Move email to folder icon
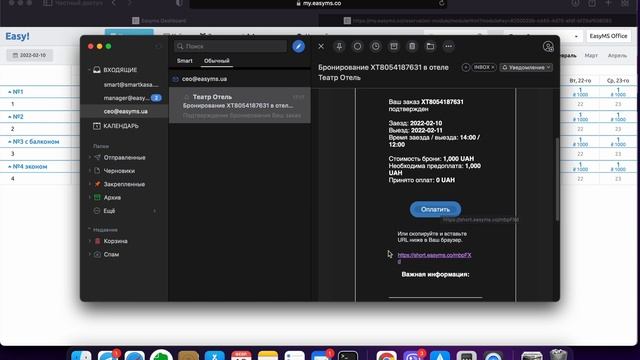The image size is (640, 360). (430, 47)
